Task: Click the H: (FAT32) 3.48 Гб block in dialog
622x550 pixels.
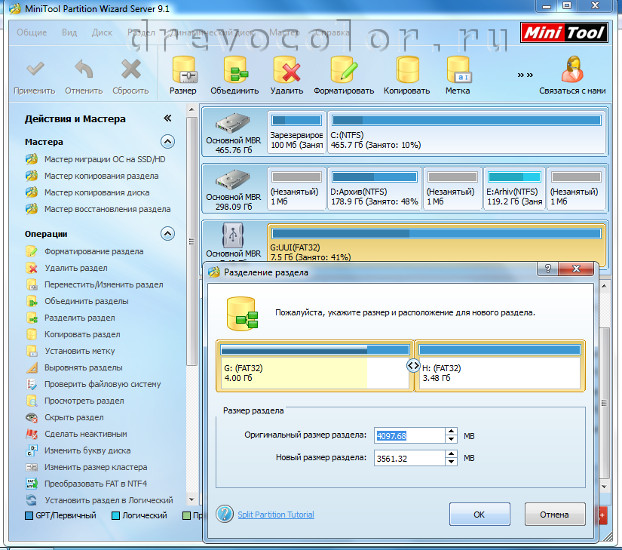Action: coord(500,366)
